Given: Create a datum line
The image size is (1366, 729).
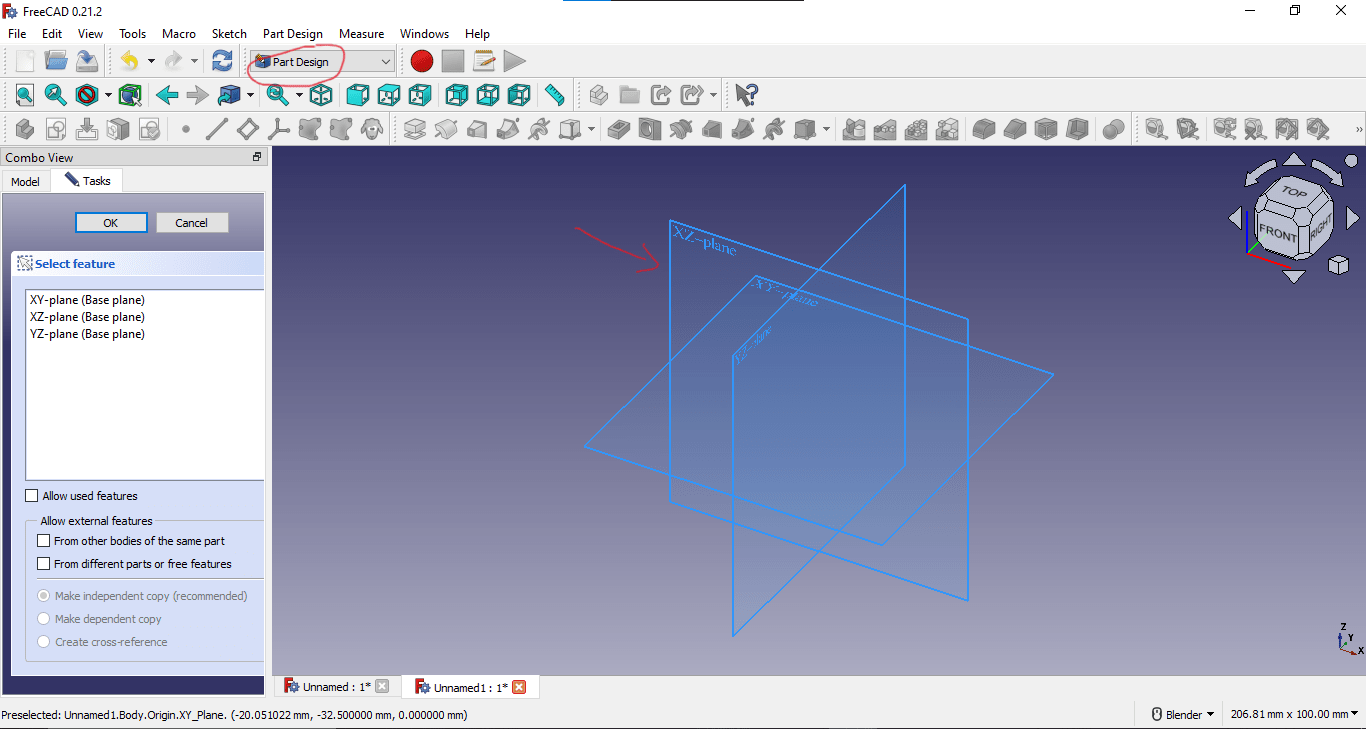Looking at the screenshot, I should pos(216,129).
